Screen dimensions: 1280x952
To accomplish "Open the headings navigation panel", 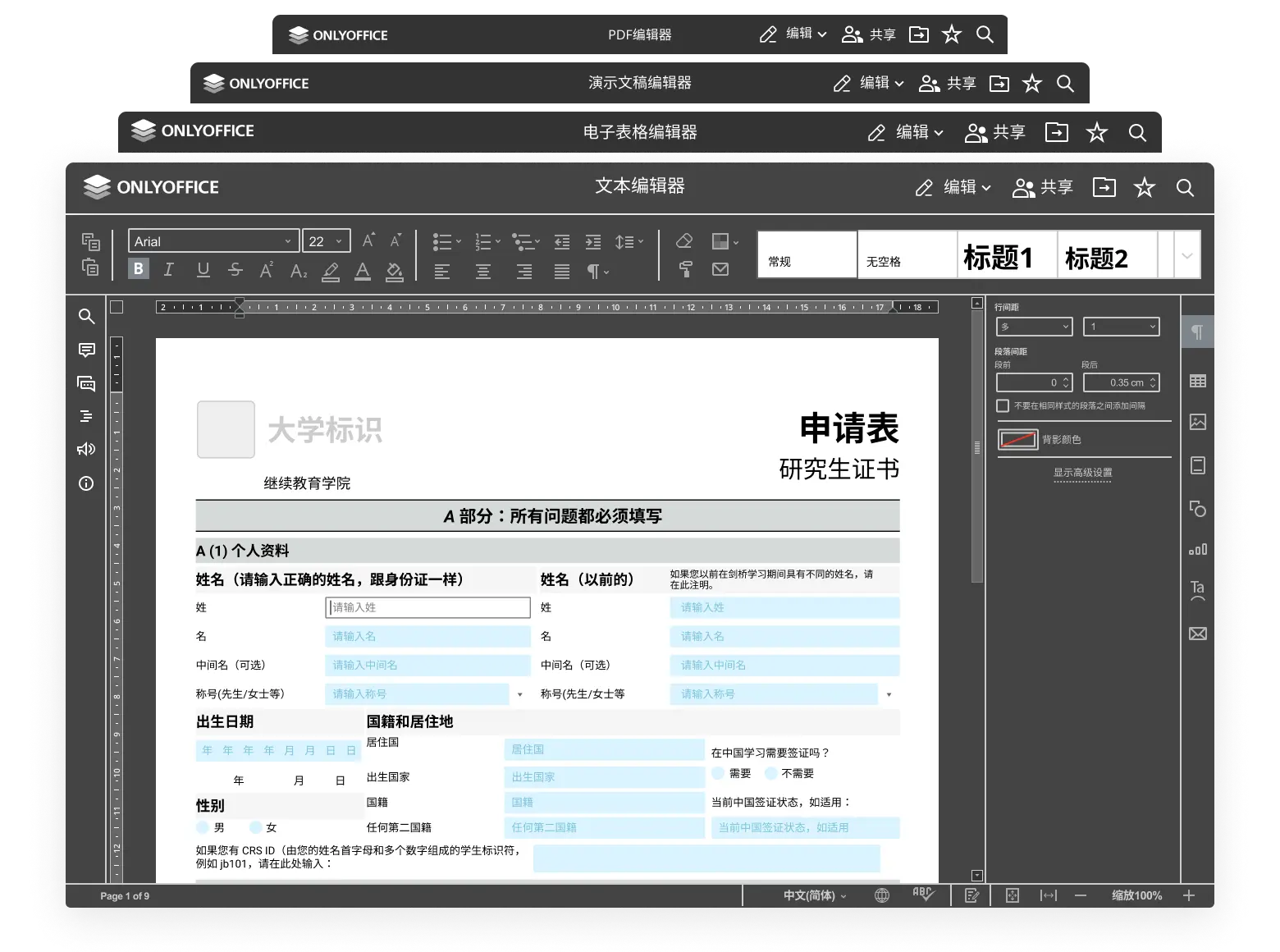I will (x=86, y=416).
